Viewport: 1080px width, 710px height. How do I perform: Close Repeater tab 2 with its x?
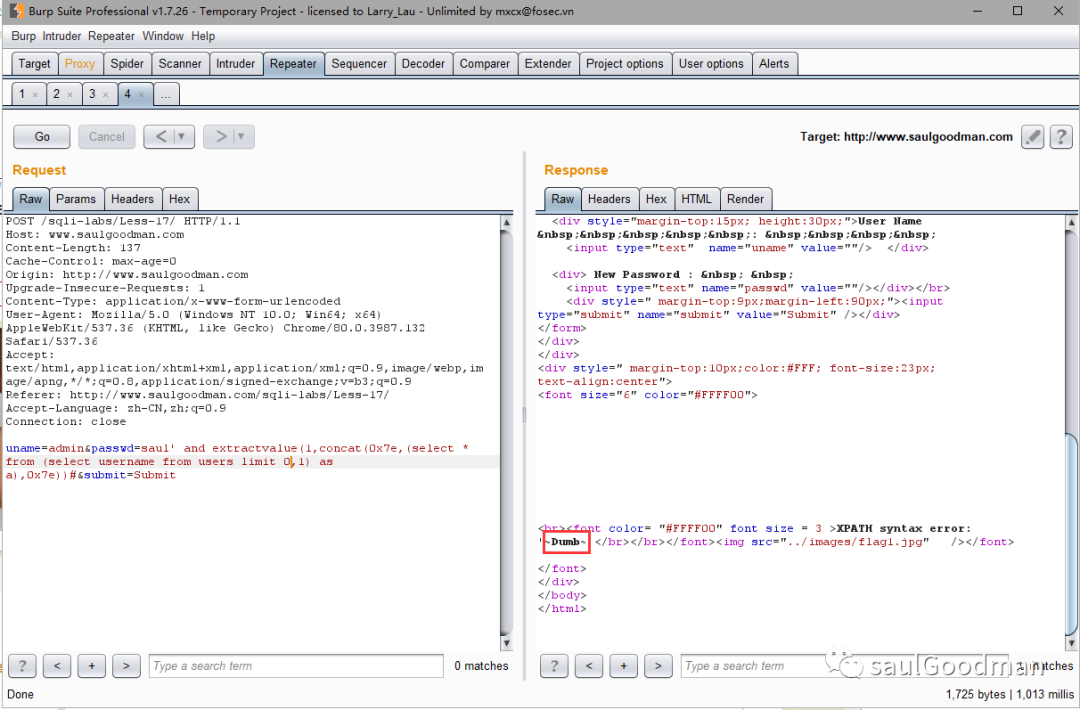tap(70, 95)
